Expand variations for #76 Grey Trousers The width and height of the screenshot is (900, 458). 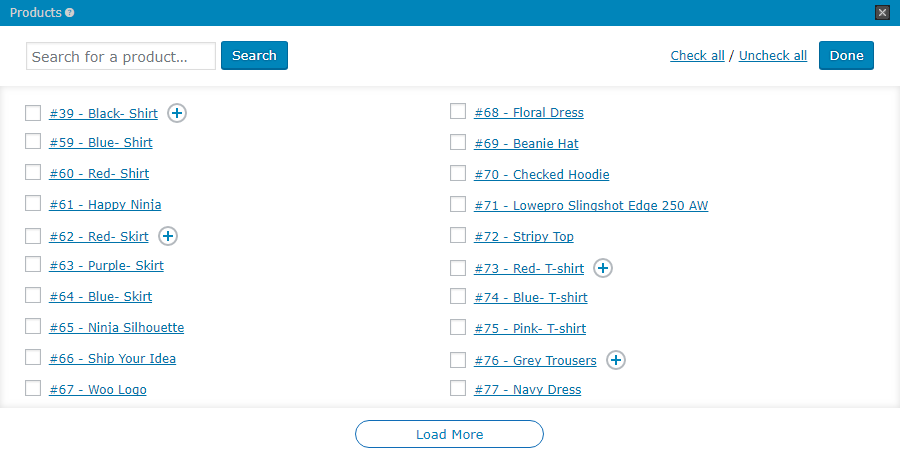click(x=616, y=360)
